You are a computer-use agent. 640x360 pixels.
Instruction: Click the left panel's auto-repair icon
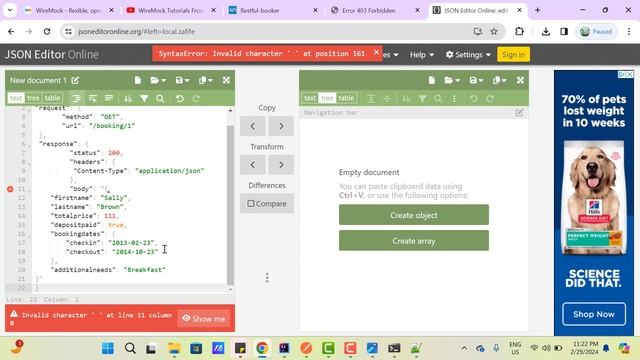coord(93,98)
